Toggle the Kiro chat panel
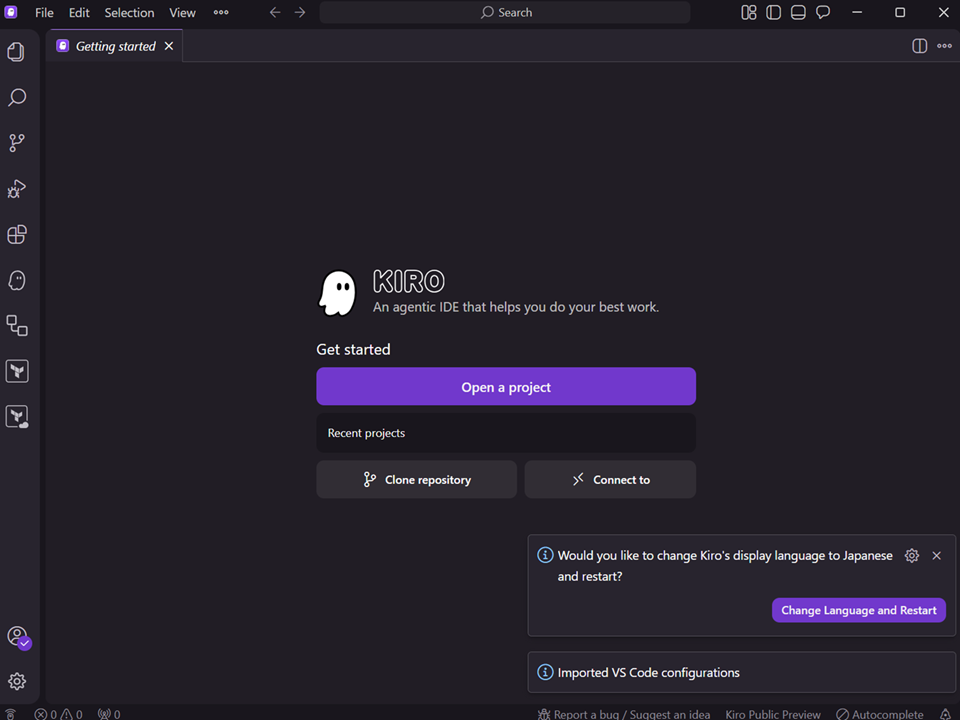Image resolution: width=960 pixels, height=720 pixels. (823, 12)
